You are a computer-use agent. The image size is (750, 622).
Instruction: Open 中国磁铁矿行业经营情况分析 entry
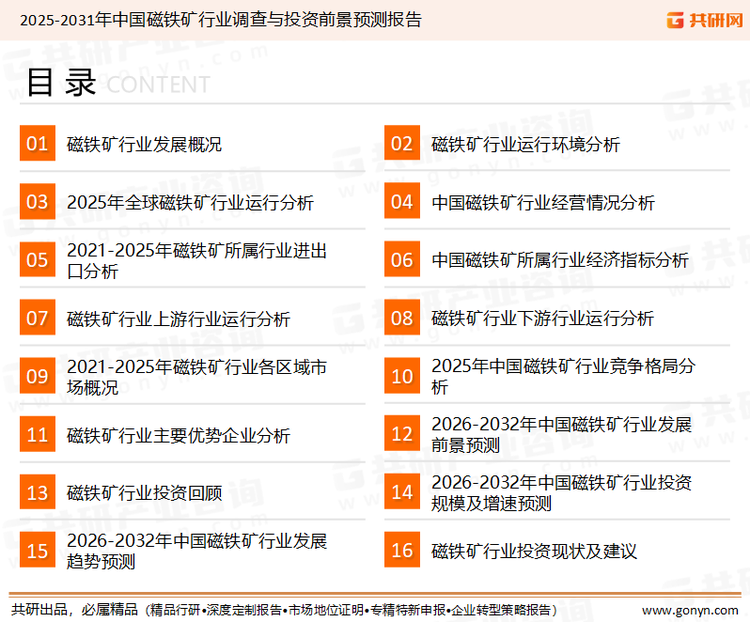coord(543,203)
